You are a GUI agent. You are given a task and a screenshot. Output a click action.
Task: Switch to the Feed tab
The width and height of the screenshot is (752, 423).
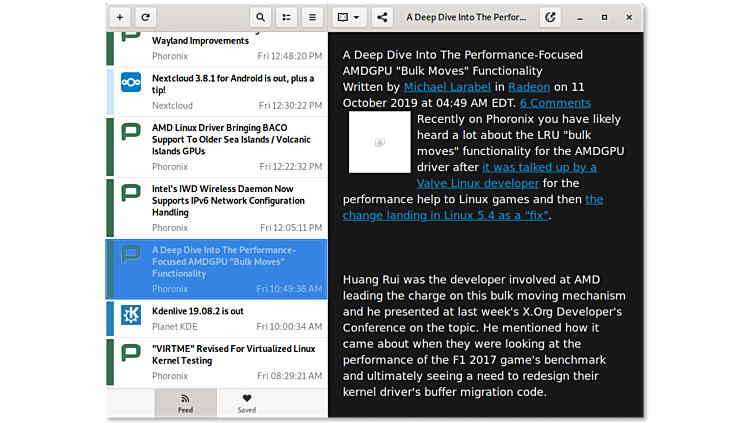coord(185,403)
